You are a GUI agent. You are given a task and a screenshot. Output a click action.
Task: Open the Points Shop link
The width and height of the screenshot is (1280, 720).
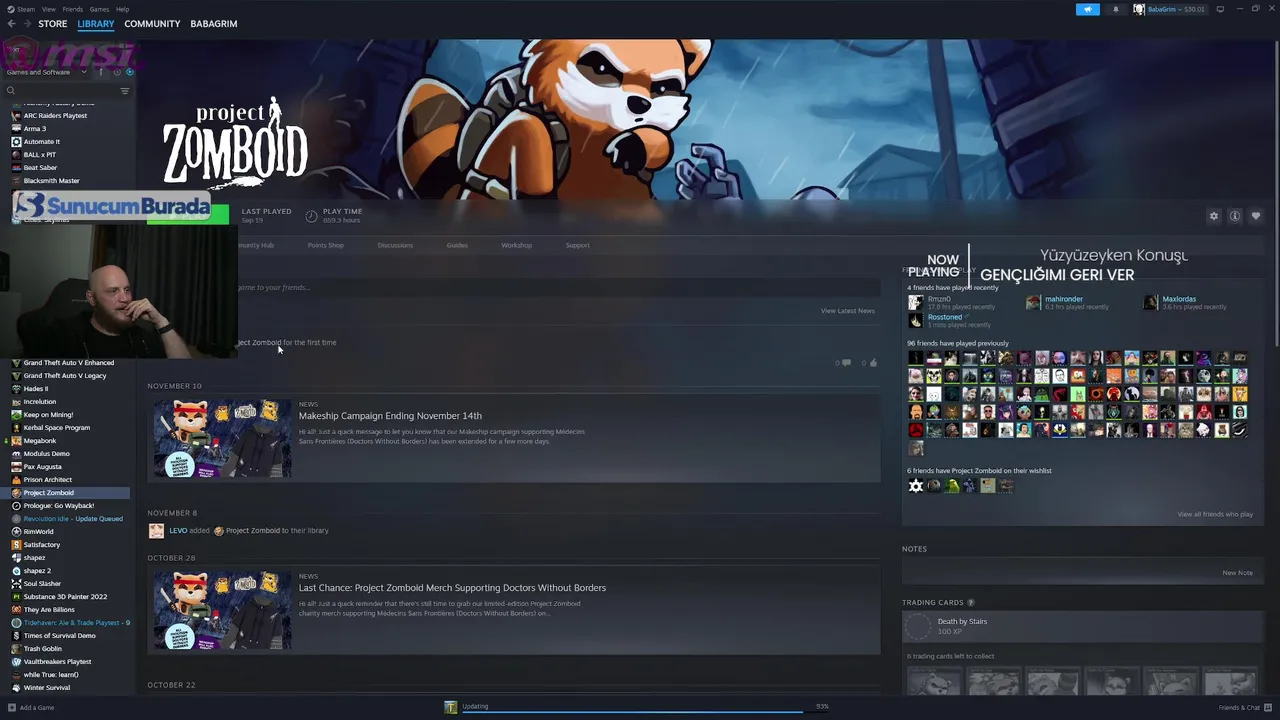[325, 245]
